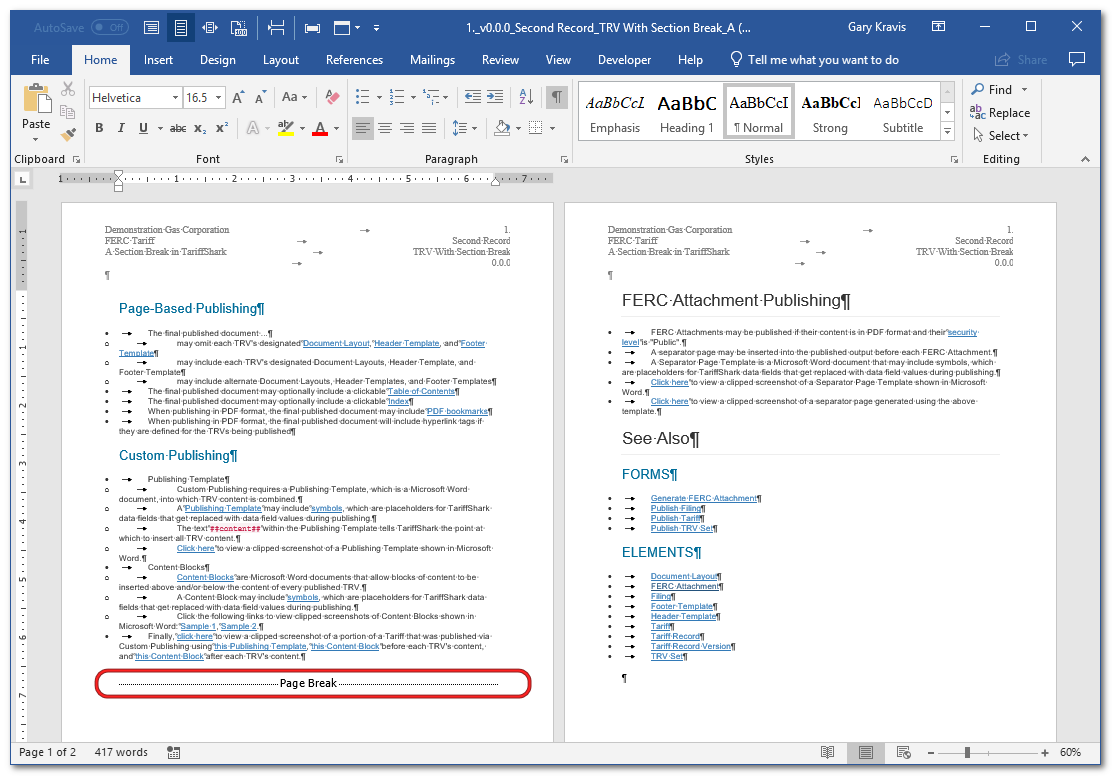Toggle Italic formatting
The width and height of the screenshot is (1112, 776).
[121, 128]
